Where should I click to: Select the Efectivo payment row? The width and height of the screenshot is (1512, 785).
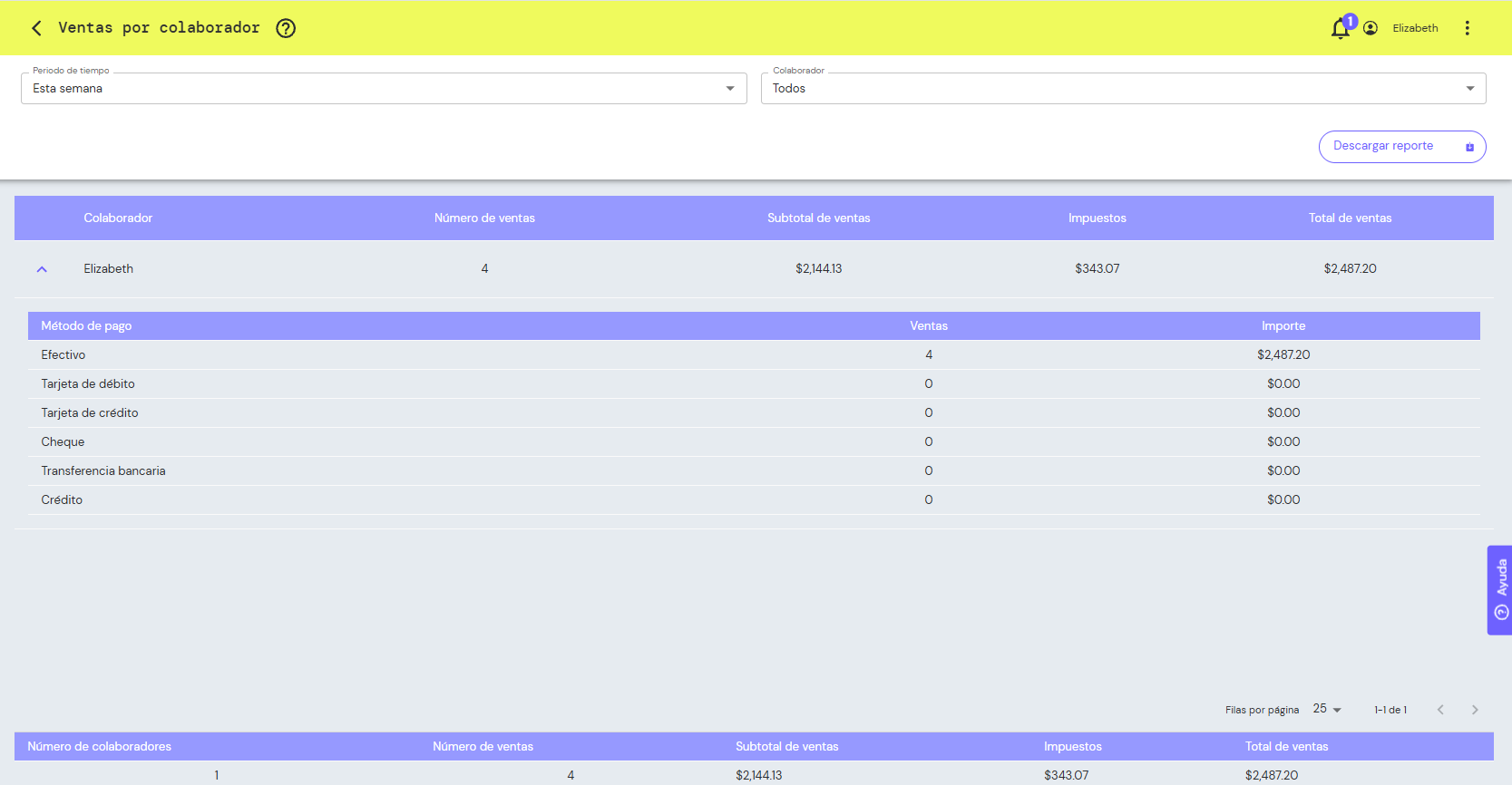point(754,355)
